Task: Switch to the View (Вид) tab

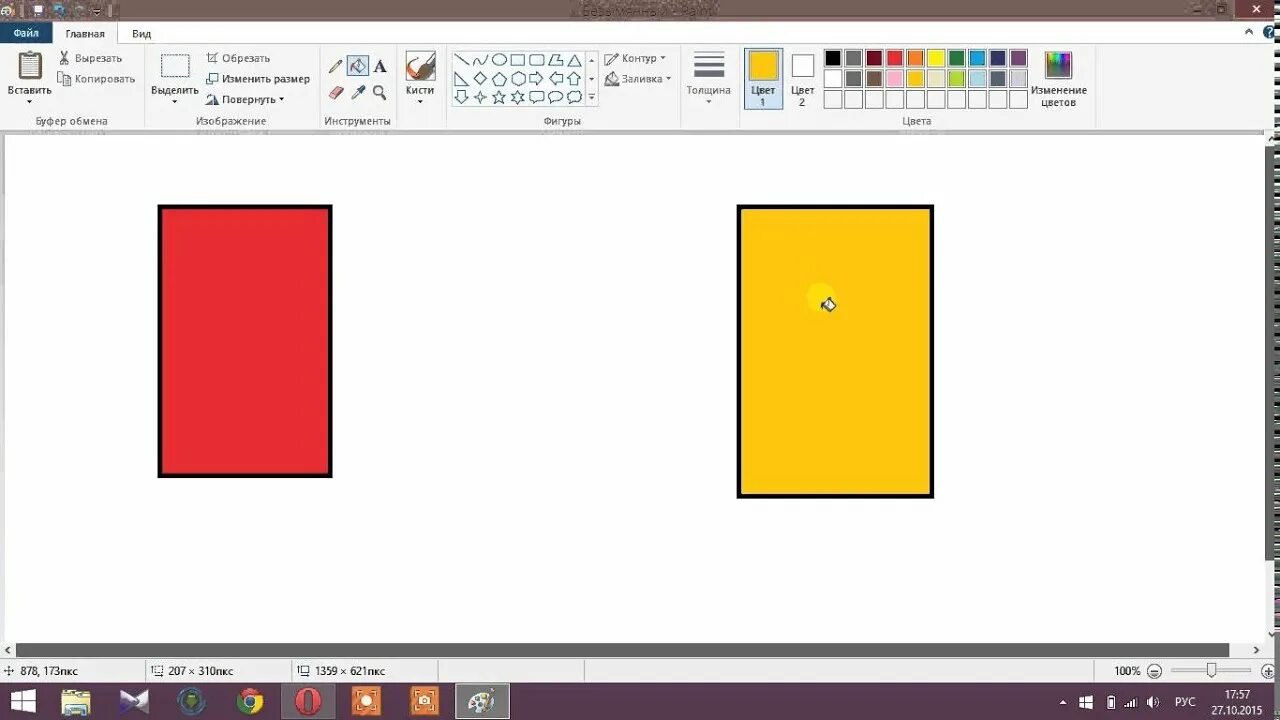Action: click(x=142, y=33)
